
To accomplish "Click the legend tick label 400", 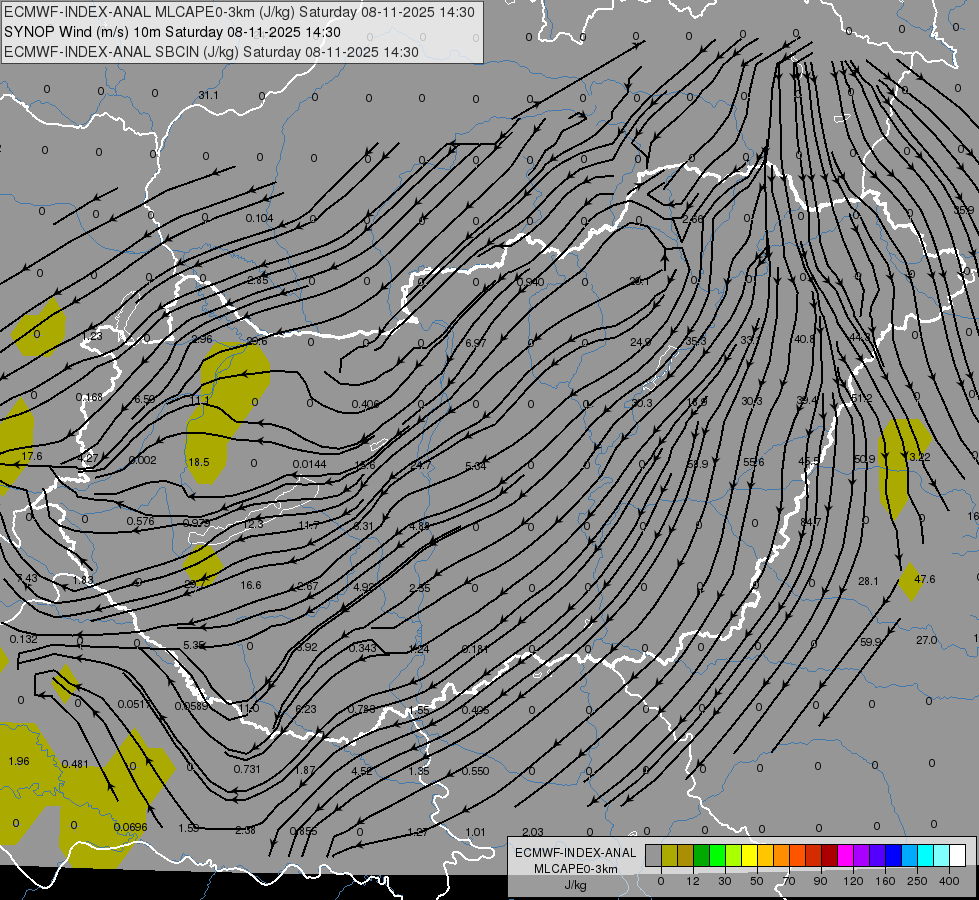I will pyautogui.click(x=949, y=881).
